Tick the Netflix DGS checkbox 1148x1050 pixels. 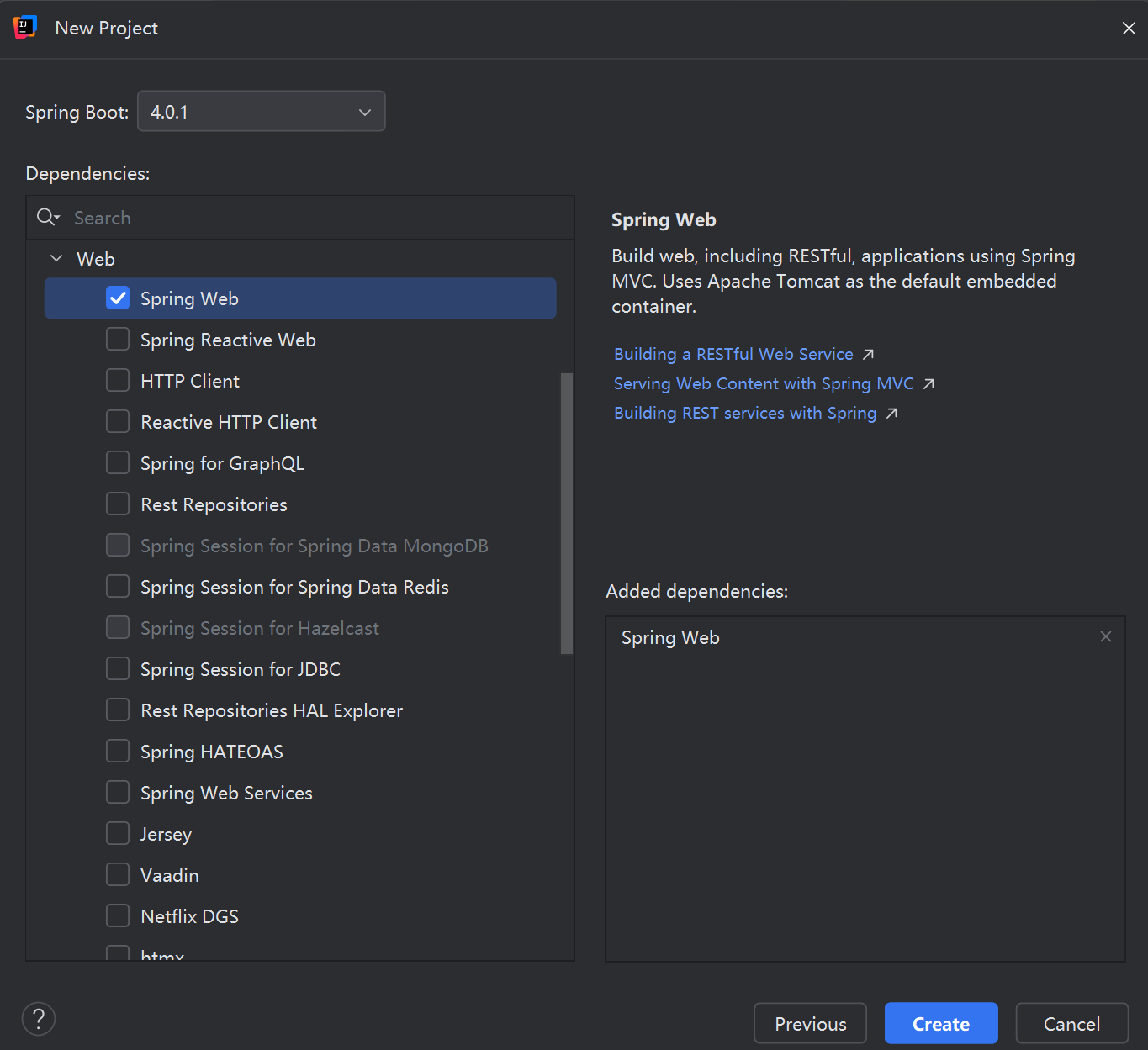point(118,916)
